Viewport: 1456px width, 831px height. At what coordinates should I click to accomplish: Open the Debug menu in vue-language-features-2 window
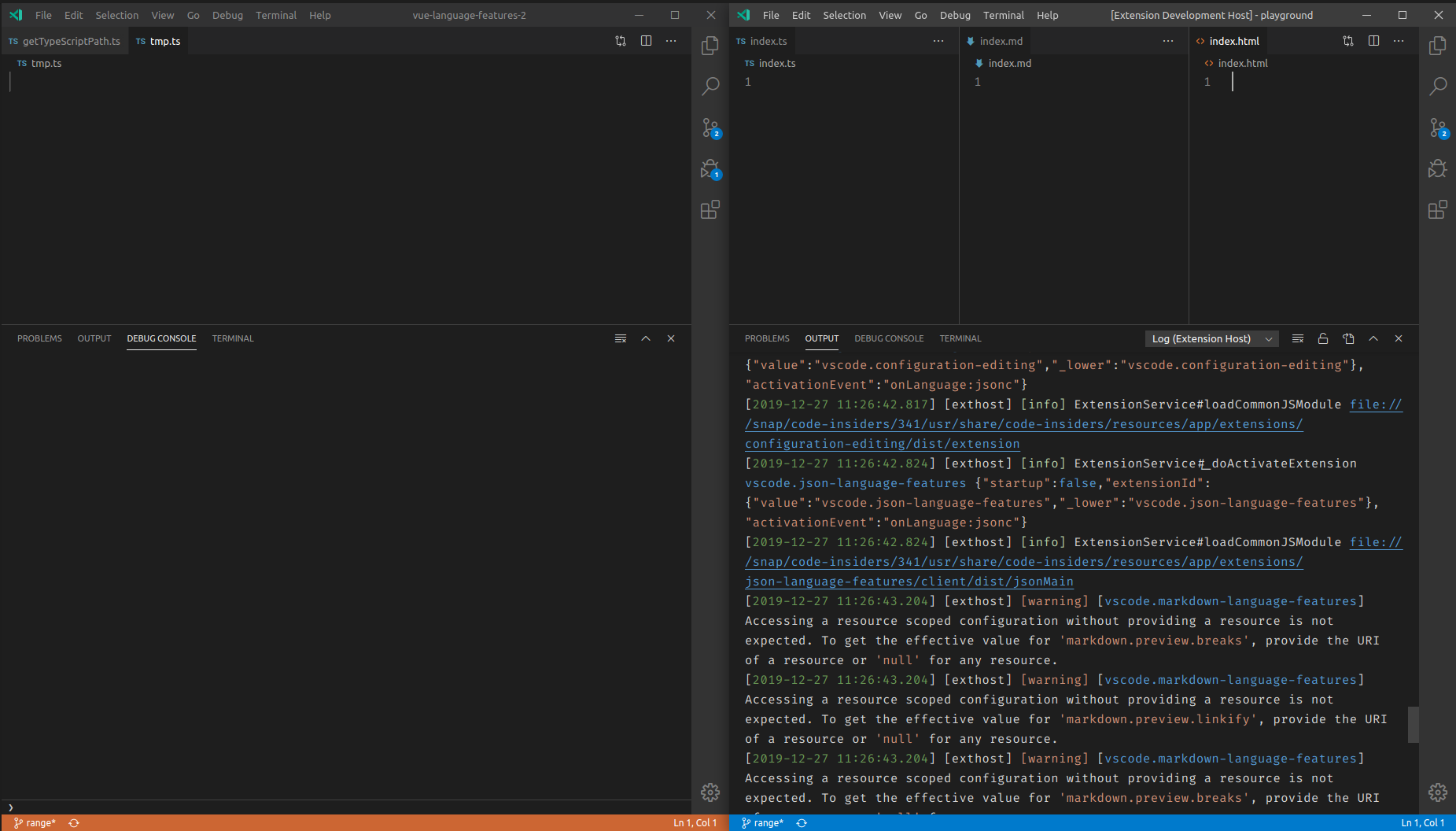click(227, 15)
